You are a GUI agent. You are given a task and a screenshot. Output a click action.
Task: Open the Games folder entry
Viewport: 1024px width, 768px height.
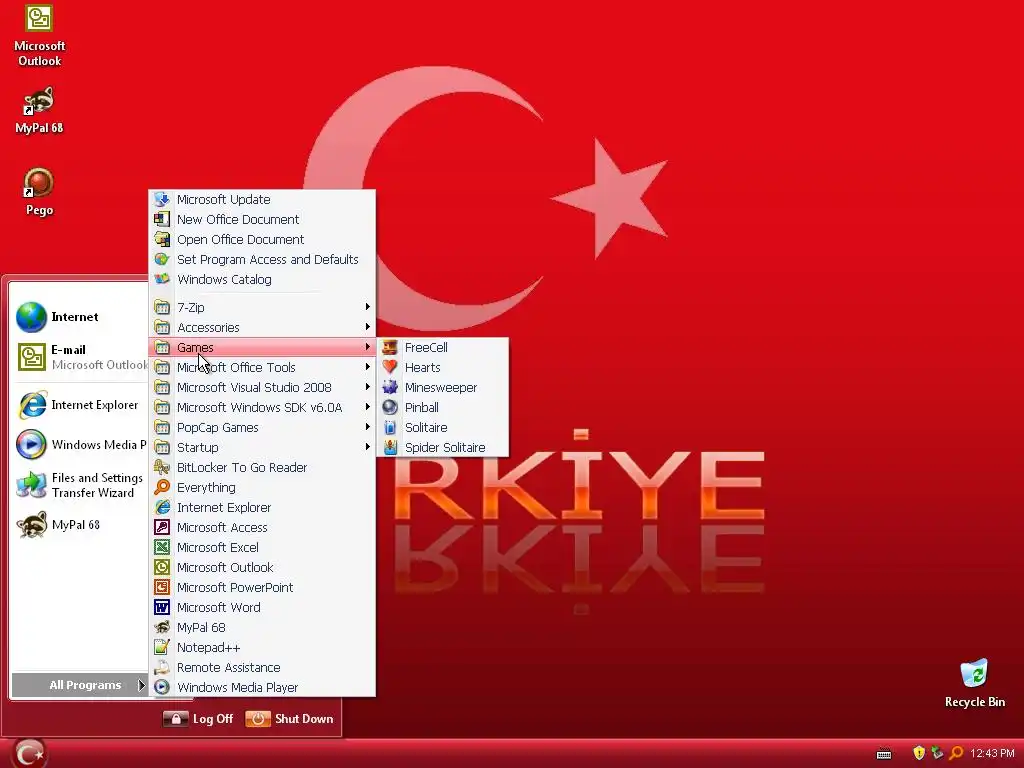pos(262,347)
